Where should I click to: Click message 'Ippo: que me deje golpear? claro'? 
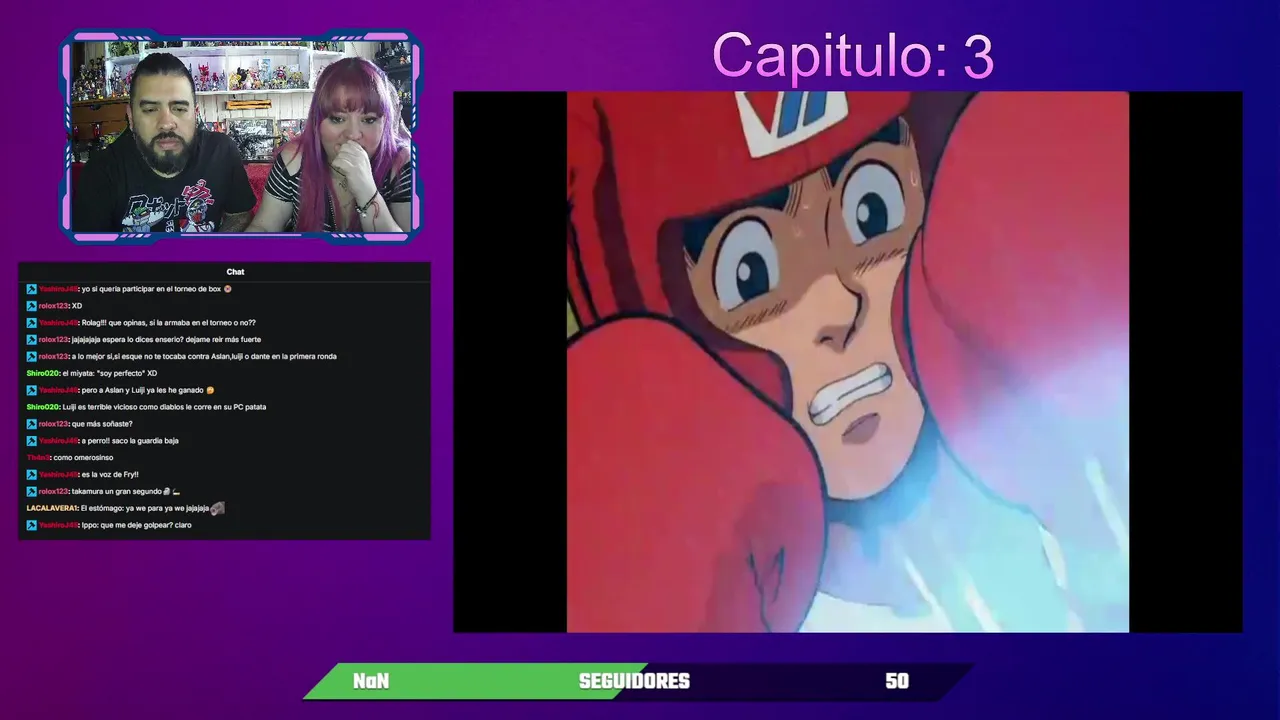[136, 525]
